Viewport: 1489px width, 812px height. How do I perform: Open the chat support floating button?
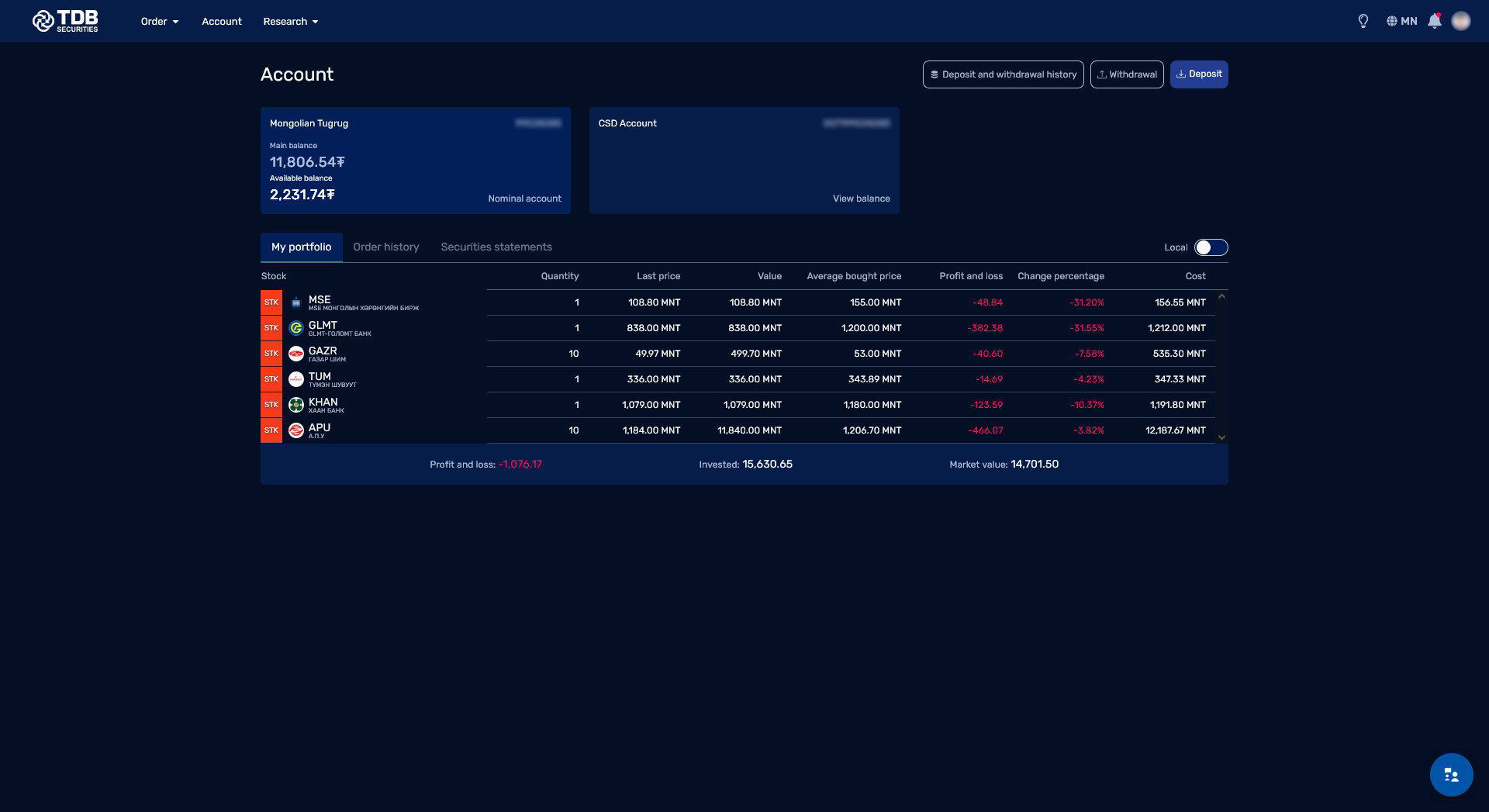point(1451,775)
